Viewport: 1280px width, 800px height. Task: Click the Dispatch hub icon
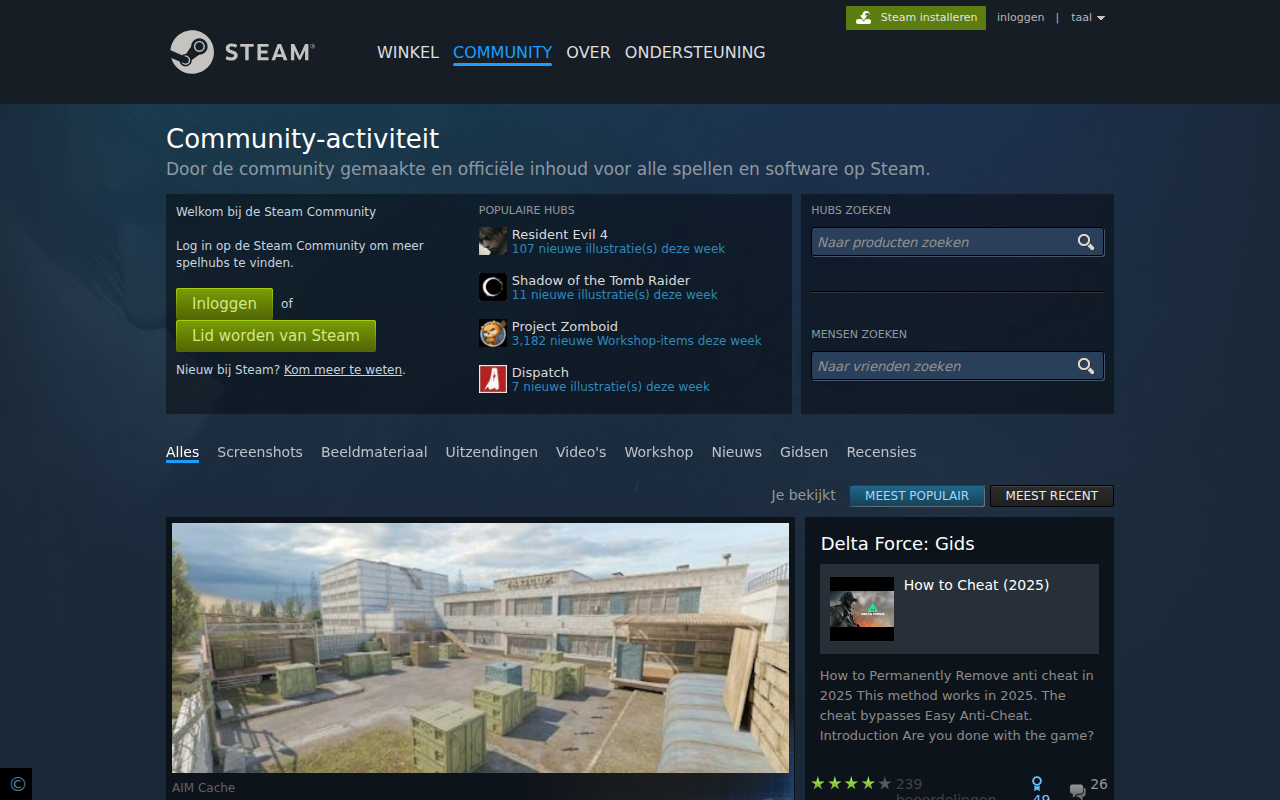coord(493,379)
